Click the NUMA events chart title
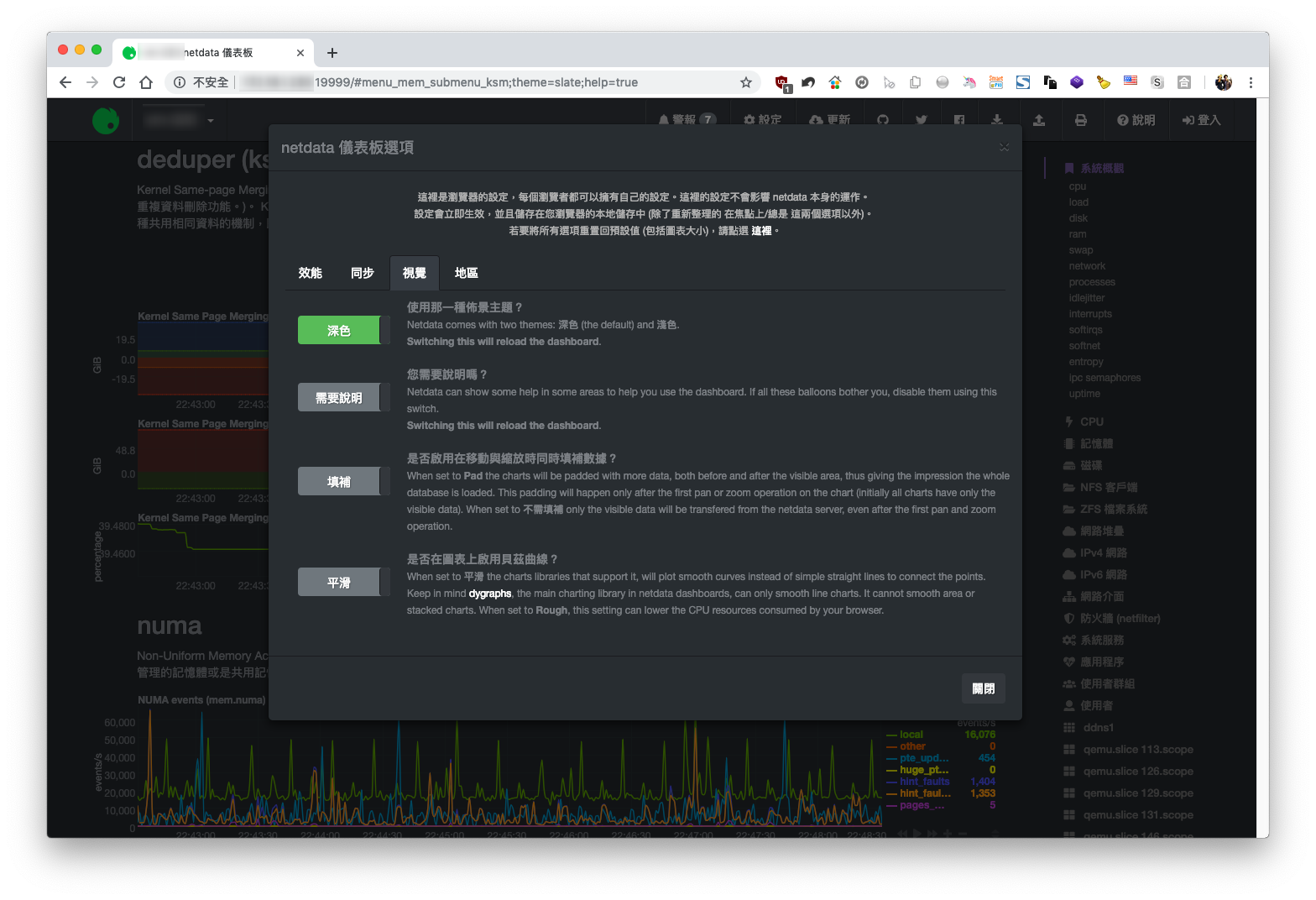 [201, 699]
